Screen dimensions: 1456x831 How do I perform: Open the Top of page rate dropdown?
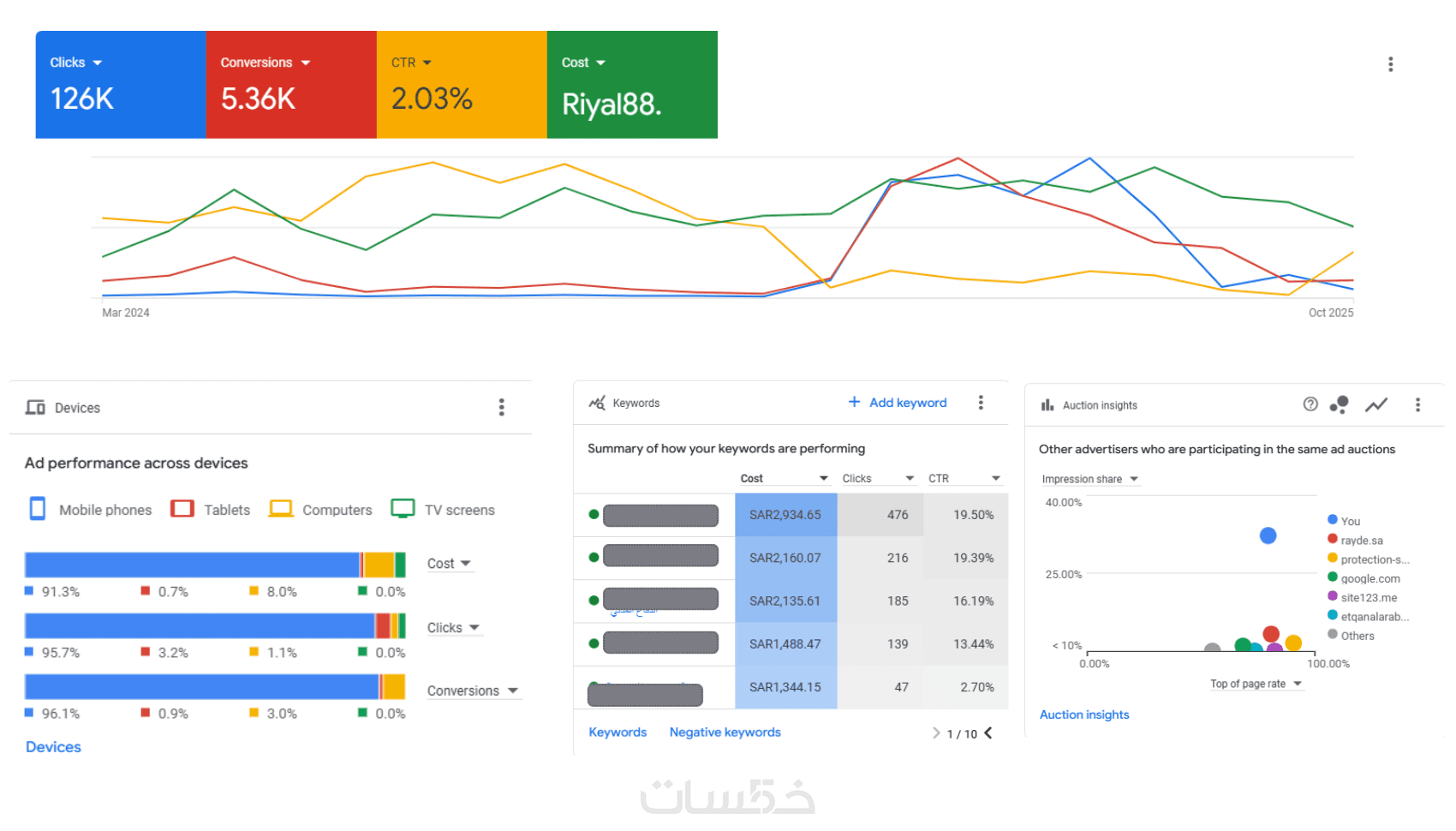pyautogui.click(x=1256, y=684)
